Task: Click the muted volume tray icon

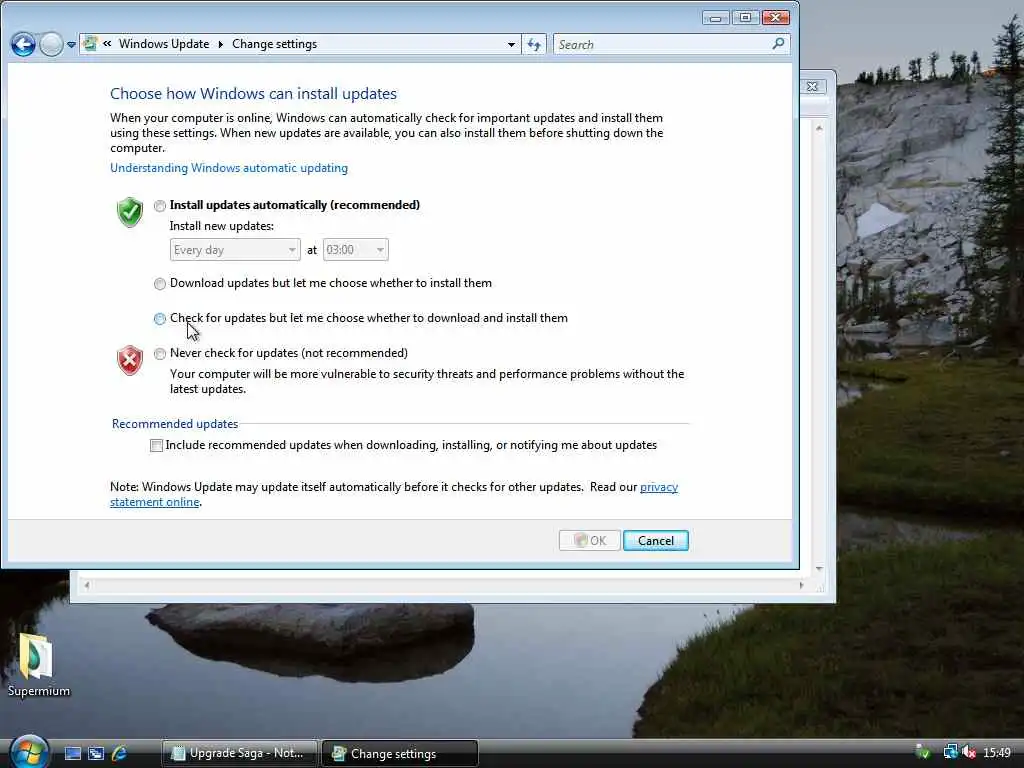Action: tap(968, 753)
